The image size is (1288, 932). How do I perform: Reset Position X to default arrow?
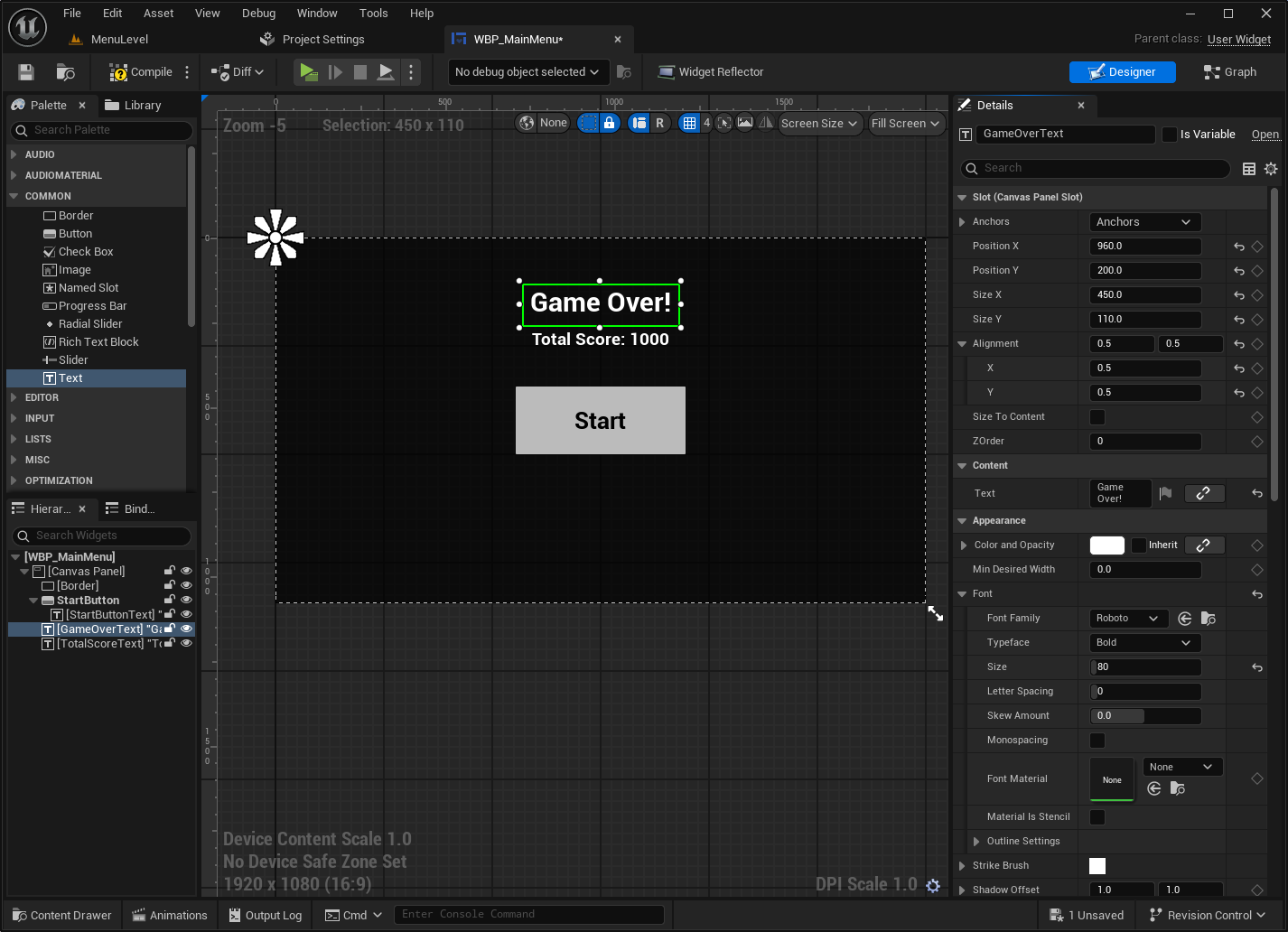tap(1239, 247)
